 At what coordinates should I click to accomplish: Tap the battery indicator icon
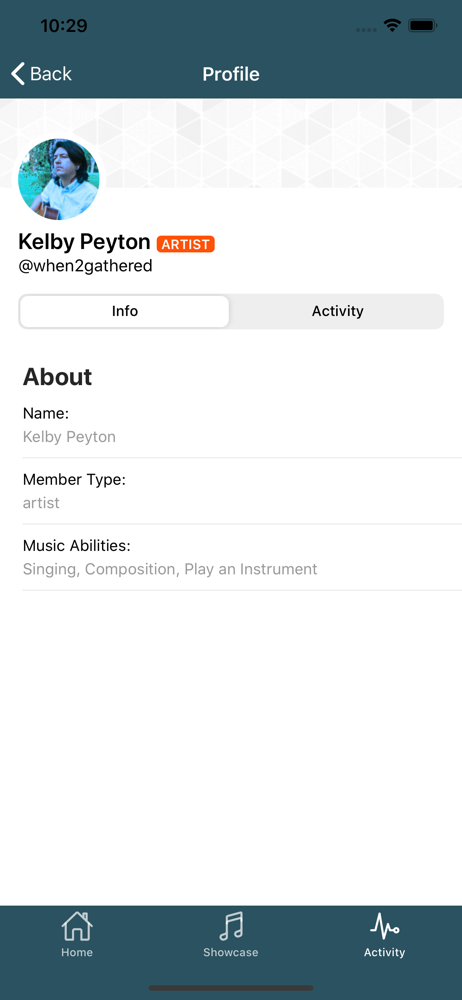click(x=422, y=26)
